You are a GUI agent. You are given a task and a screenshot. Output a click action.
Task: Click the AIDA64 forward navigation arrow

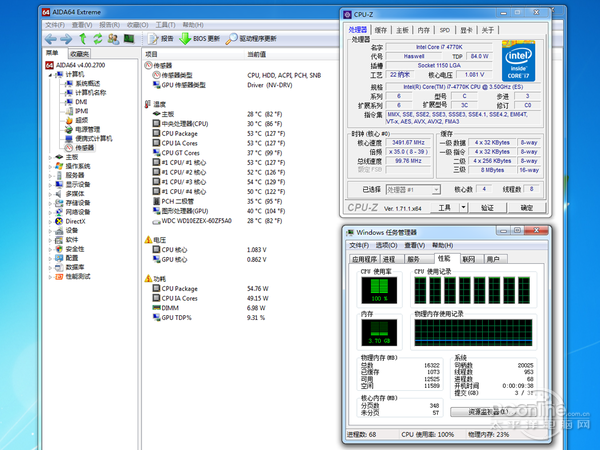point(65,38)
